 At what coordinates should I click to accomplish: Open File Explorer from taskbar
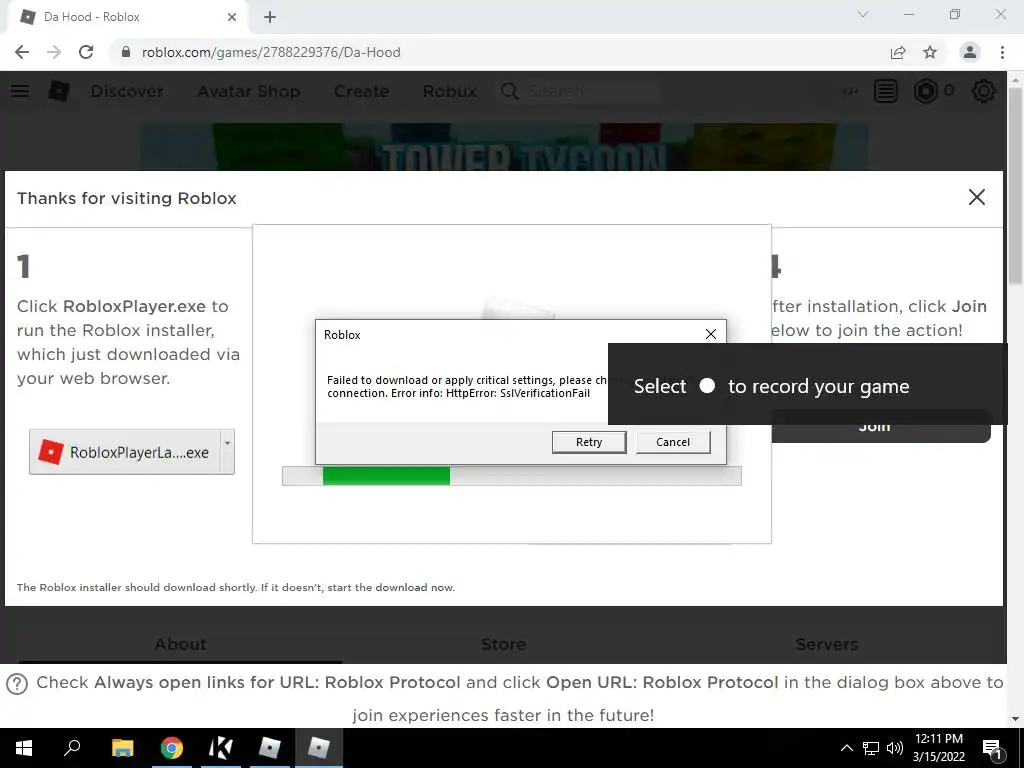coord(122,748)
